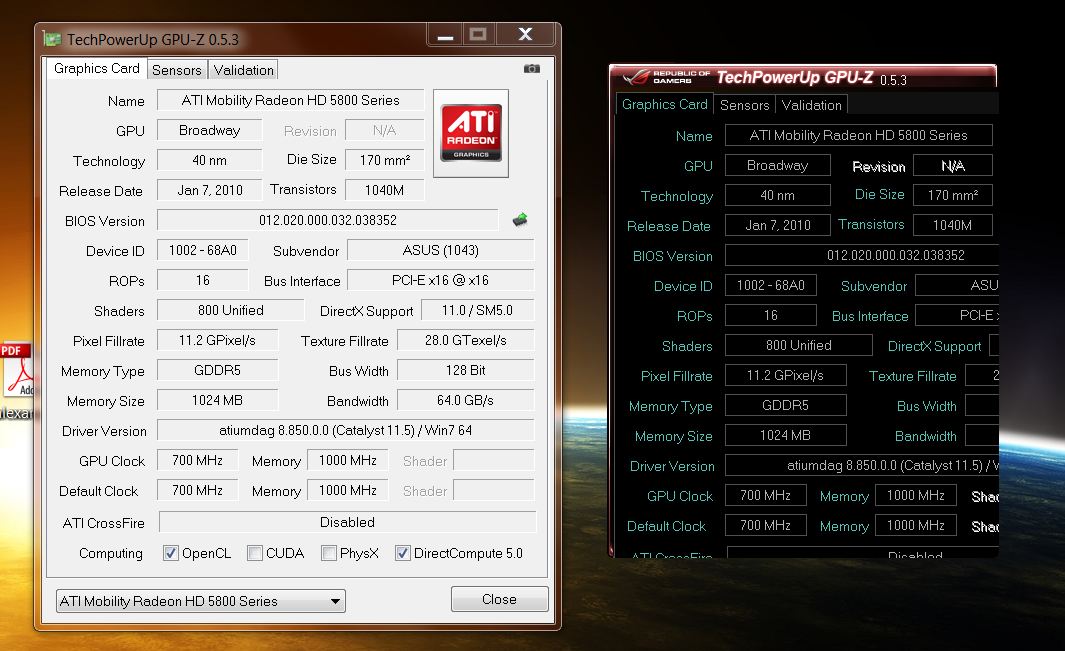
Task: Select Graphics Card tab in ROG GPU-Z
Action: click(x=664, y=105)
